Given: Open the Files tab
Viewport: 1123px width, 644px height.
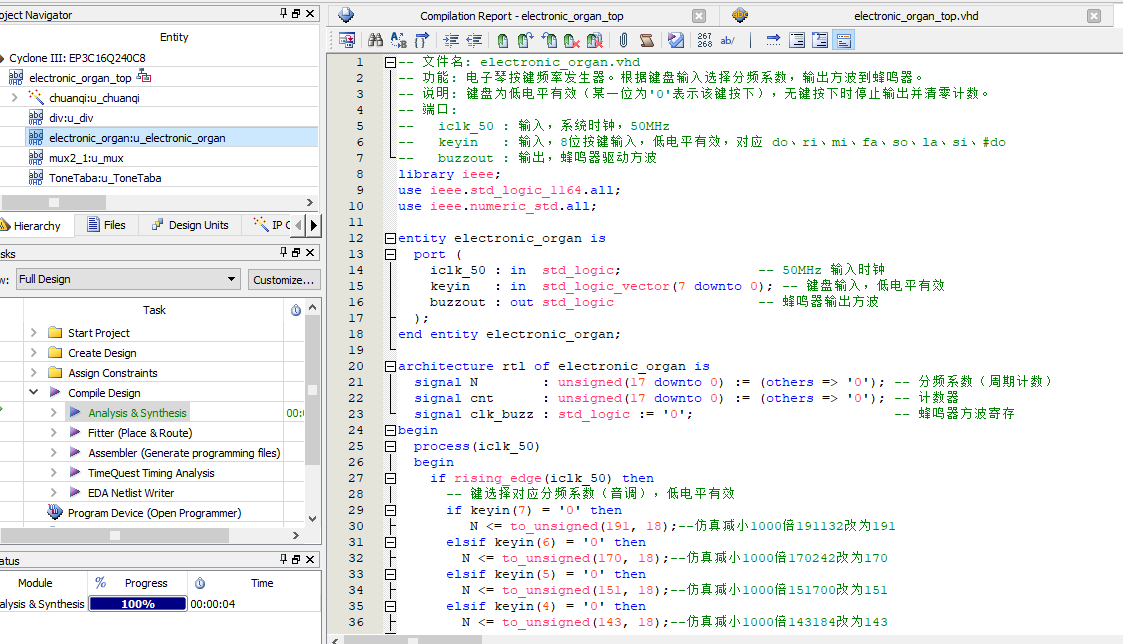Looking at the screenshot, I should (106, 225).
